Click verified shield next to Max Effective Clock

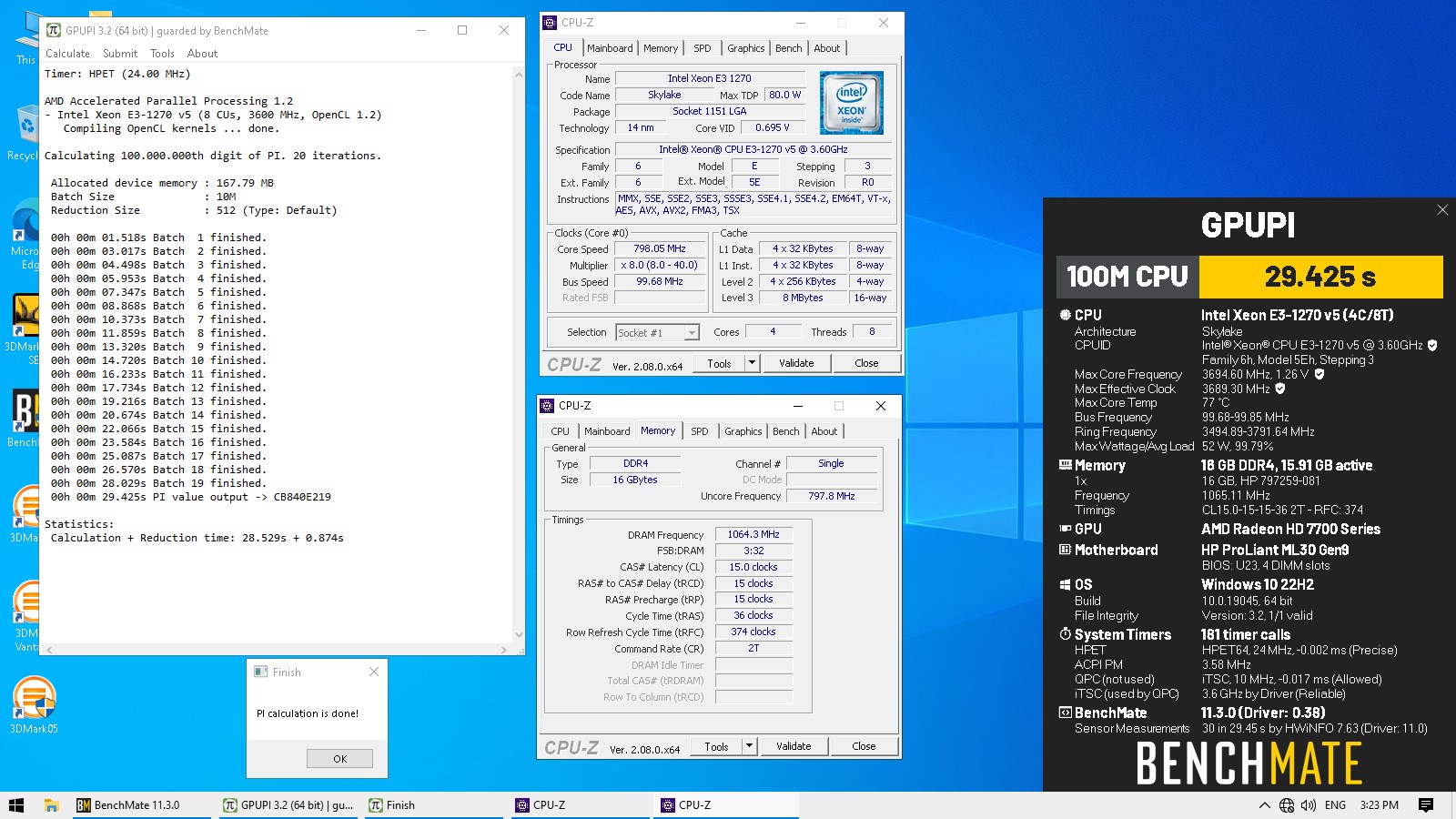1280,389
